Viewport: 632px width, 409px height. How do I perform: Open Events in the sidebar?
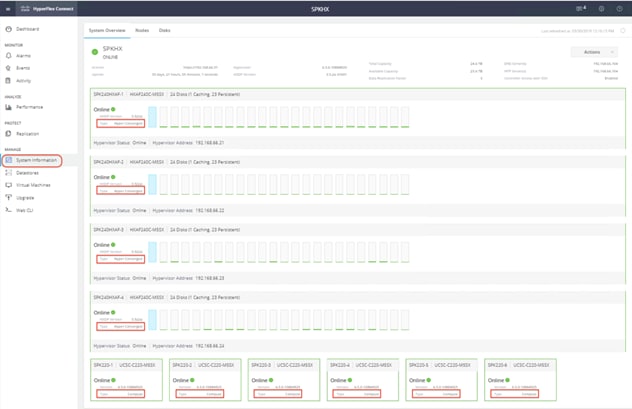click(x=23, y=68)
